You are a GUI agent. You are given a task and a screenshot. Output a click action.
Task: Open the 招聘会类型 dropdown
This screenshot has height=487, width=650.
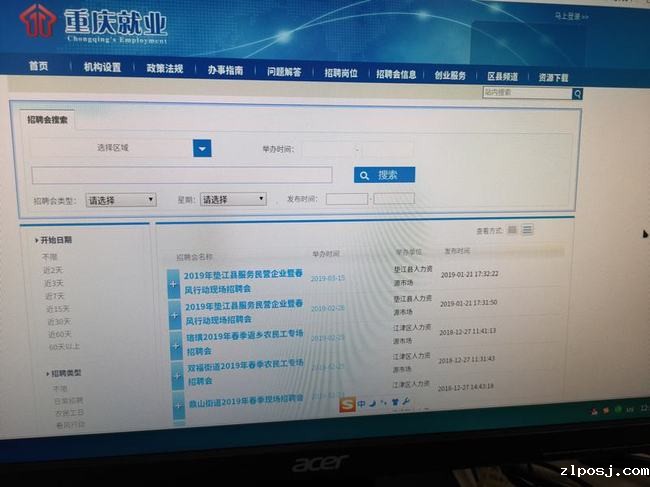tap(120, 200)
